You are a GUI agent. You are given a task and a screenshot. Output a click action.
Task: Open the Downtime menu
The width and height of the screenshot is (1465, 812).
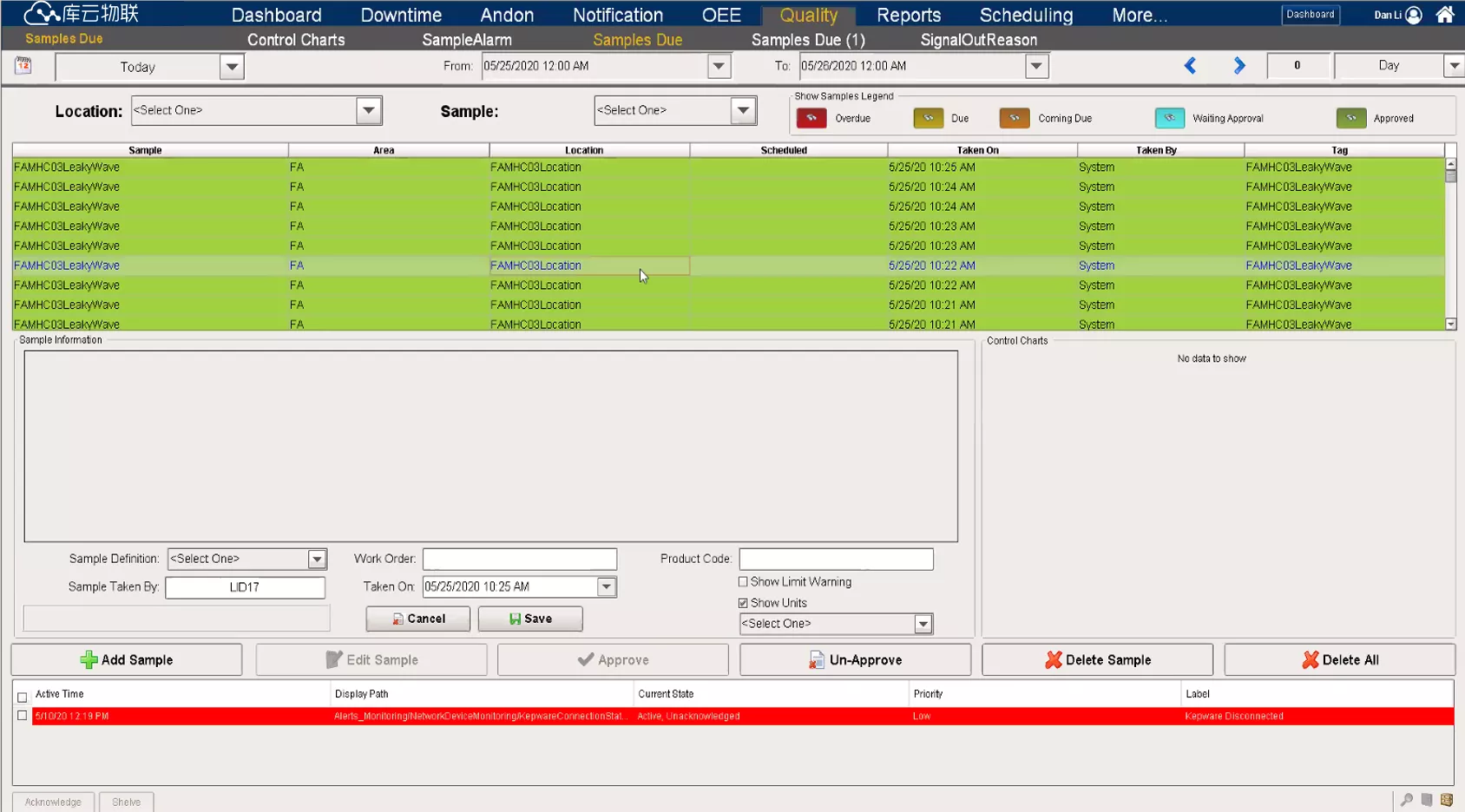point(401,15)
